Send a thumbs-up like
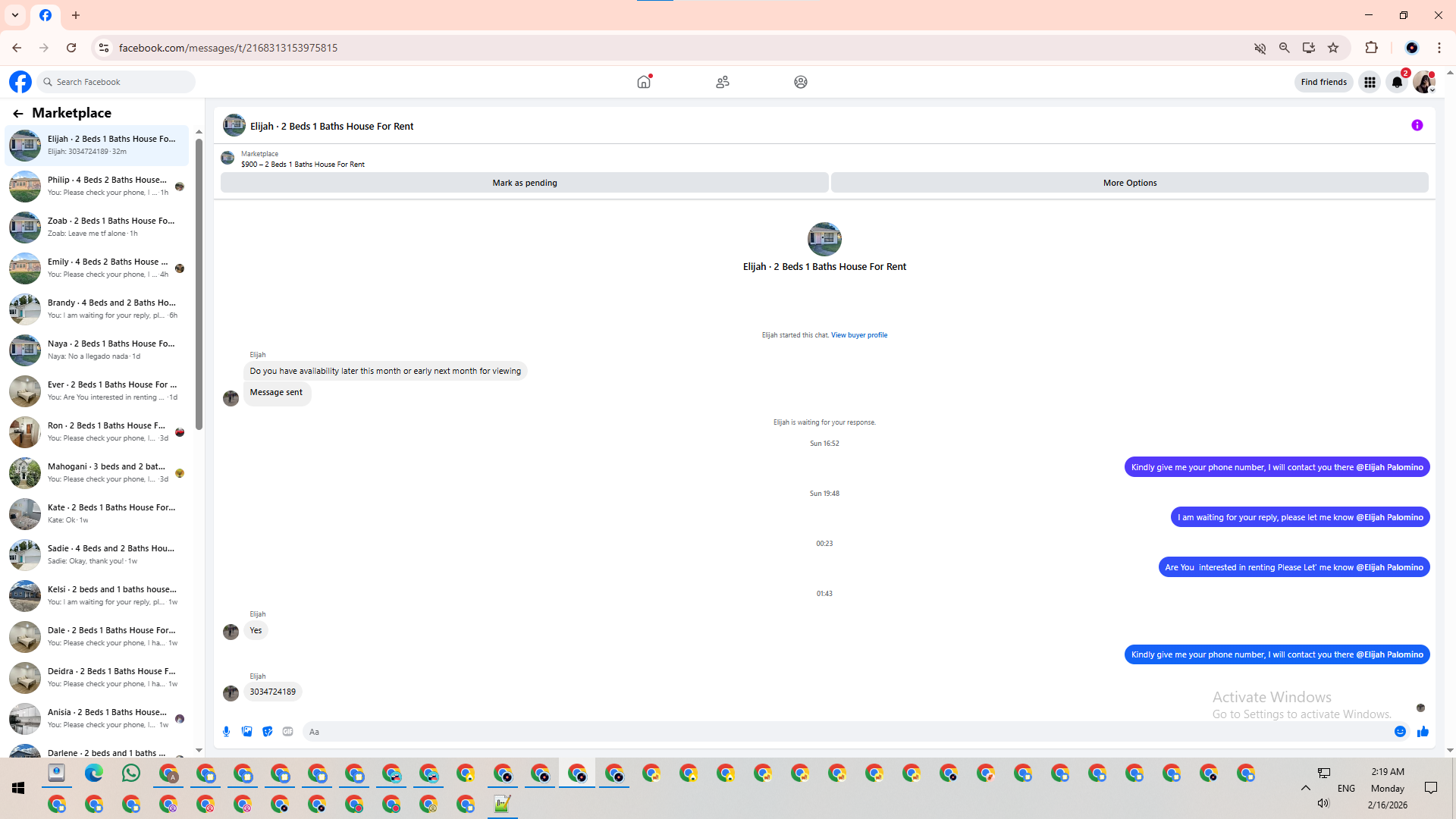1456x819 pixels. click(x=1423, y=732)
